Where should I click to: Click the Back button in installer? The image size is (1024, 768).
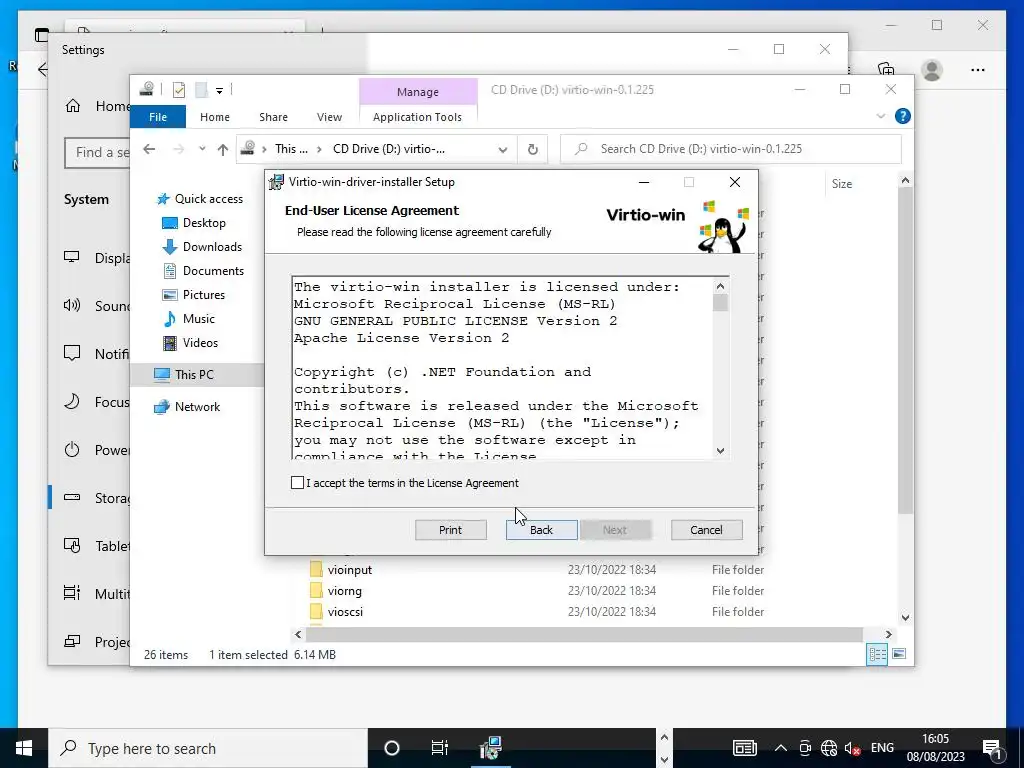click(541, 530)
